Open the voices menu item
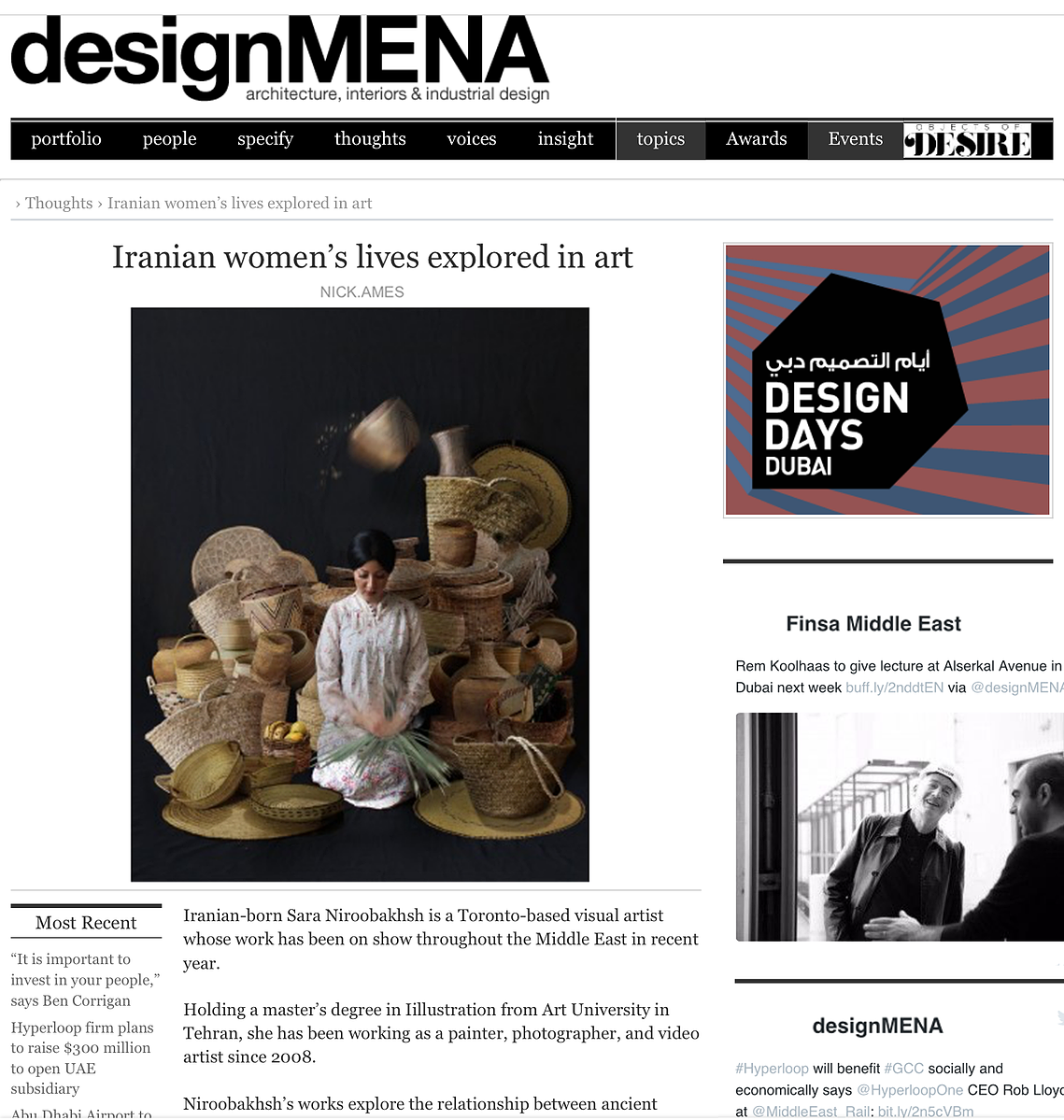Image resolution: width=1064 pixels, height=1120 pixels. click(472, 138)
